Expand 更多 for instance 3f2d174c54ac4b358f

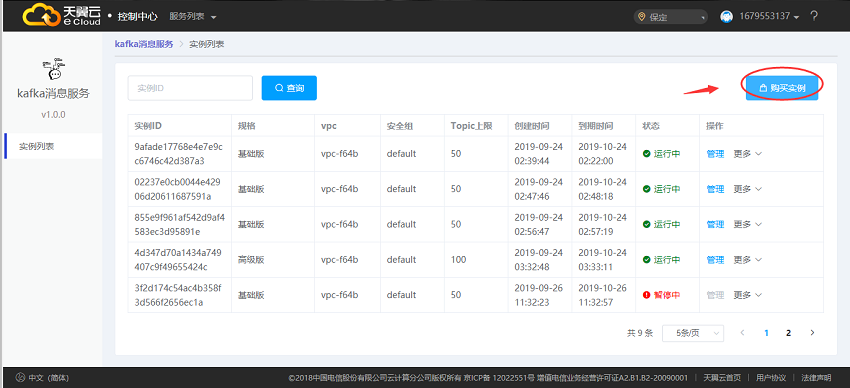[x=748, y=295]
